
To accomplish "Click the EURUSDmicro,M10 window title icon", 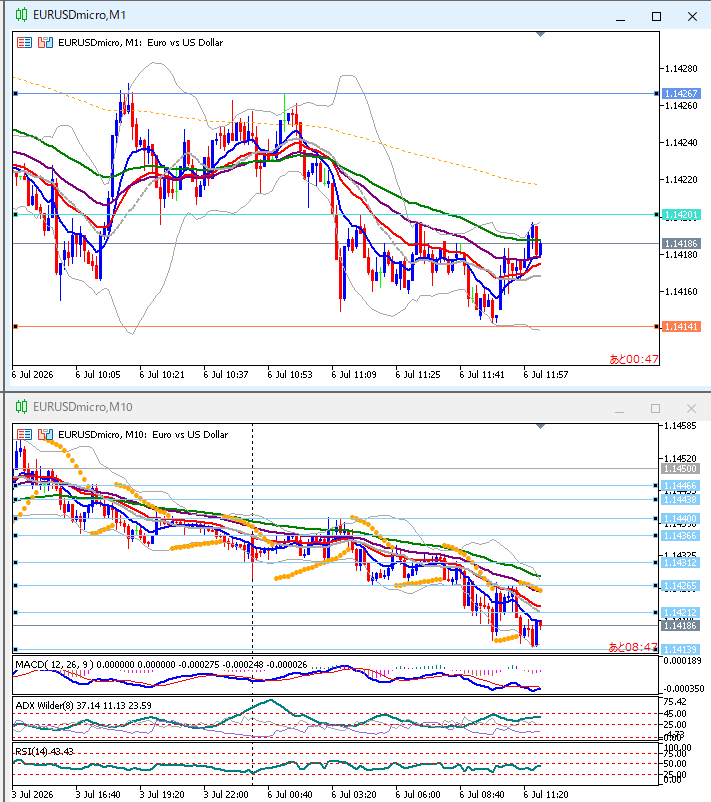I will pyautogui.click(x=21, y=407).
